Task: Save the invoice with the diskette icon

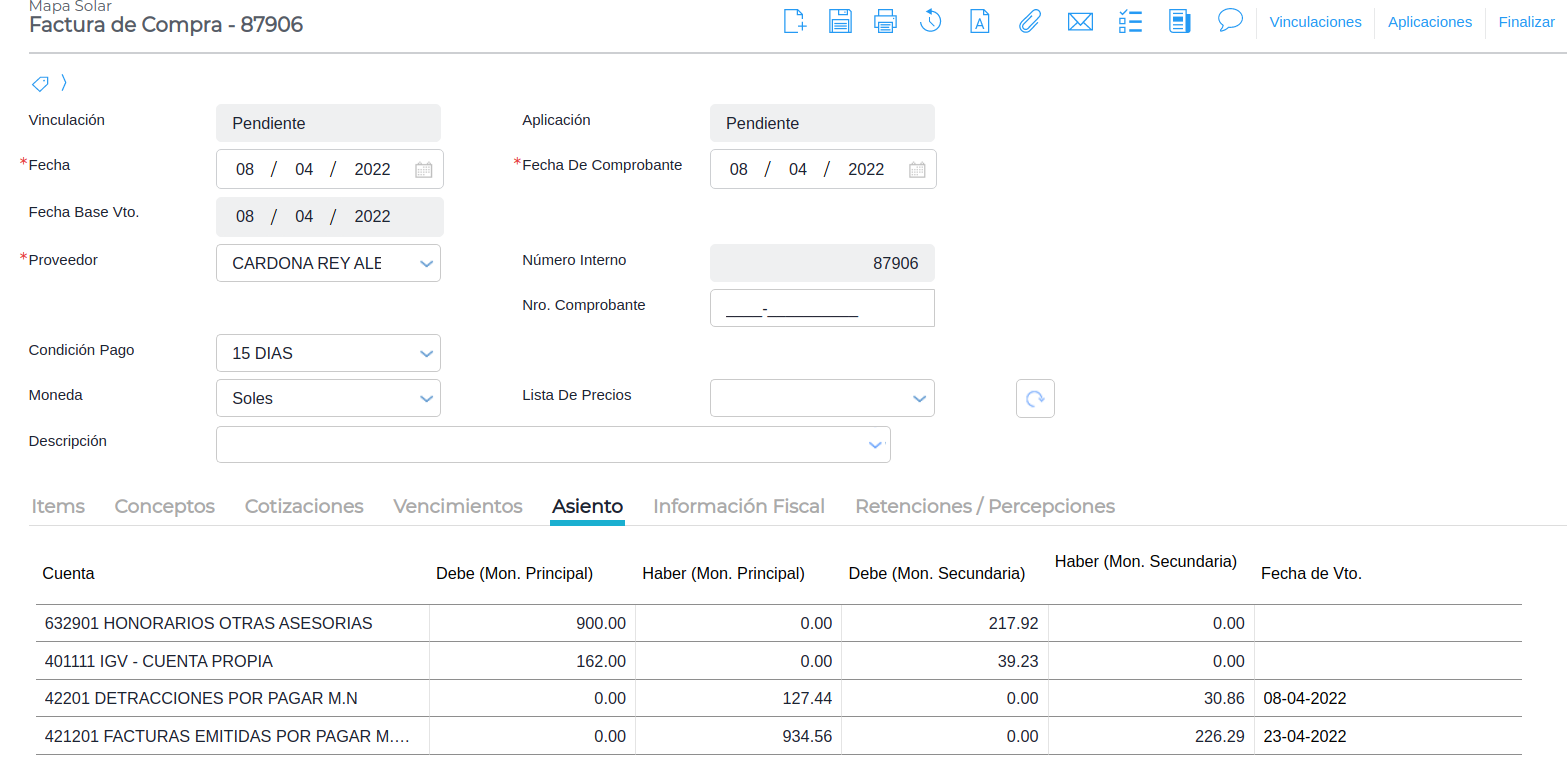Action: click(x=840, y=21)
